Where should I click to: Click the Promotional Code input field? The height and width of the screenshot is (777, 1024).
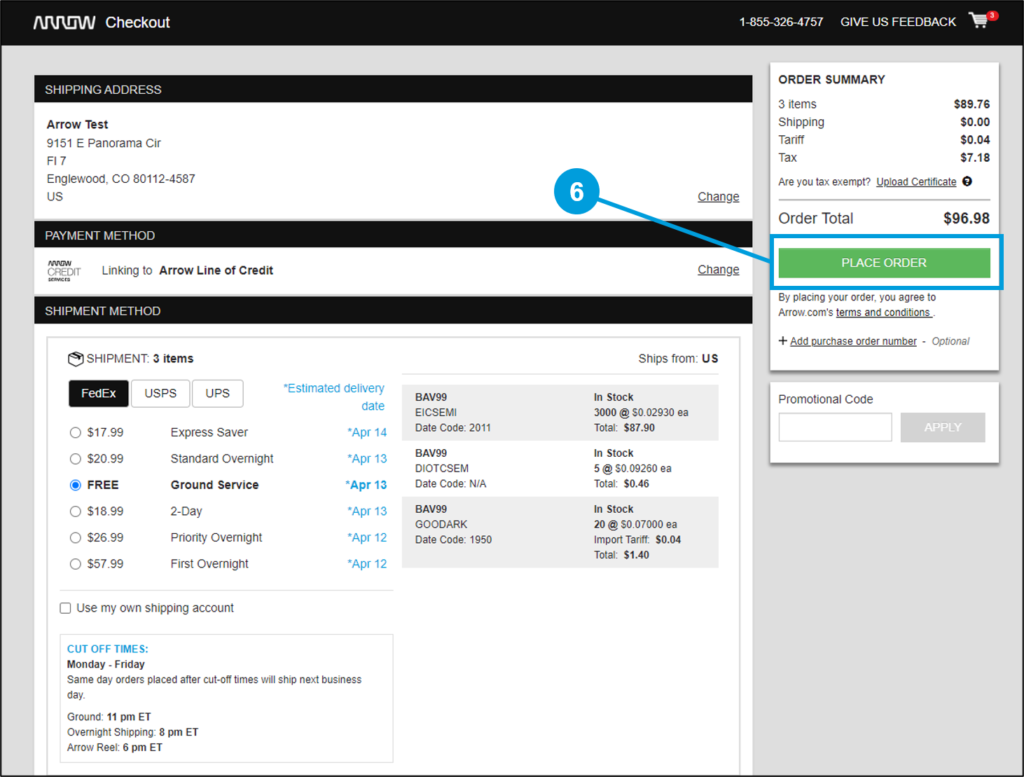coord(835,427)
